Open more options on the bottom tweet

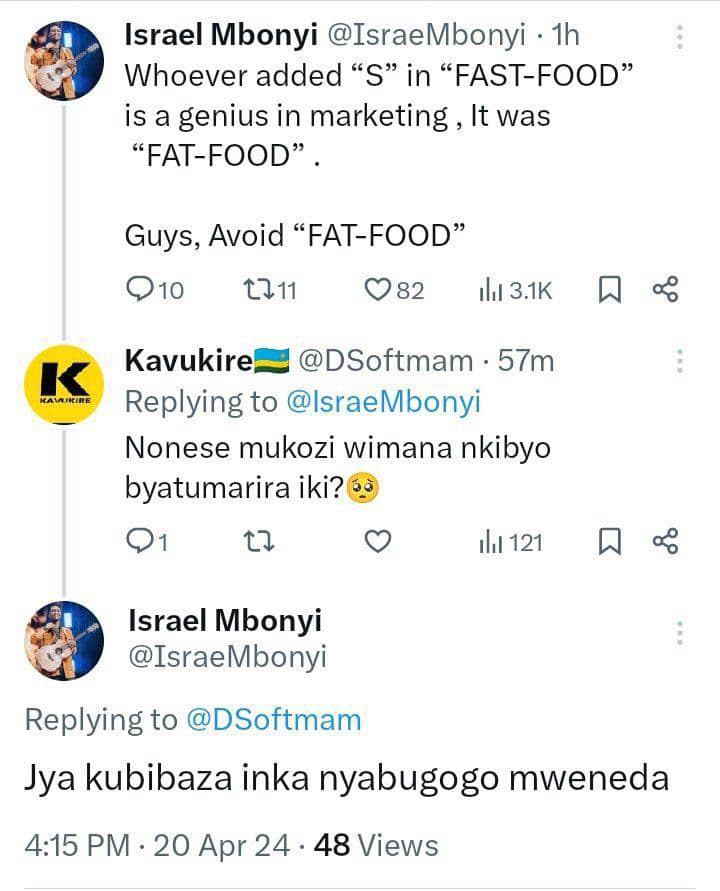click(x=680, y=633)
